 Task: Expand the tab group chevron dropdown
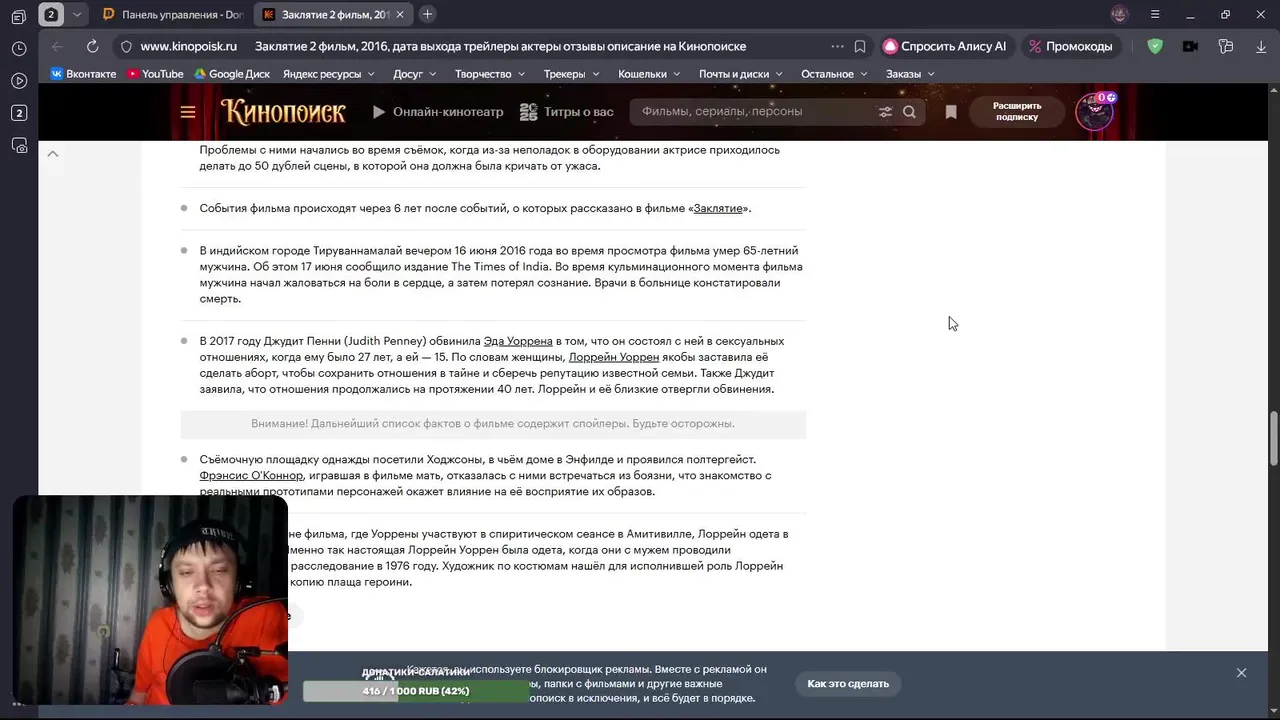(x=77, y=14)
